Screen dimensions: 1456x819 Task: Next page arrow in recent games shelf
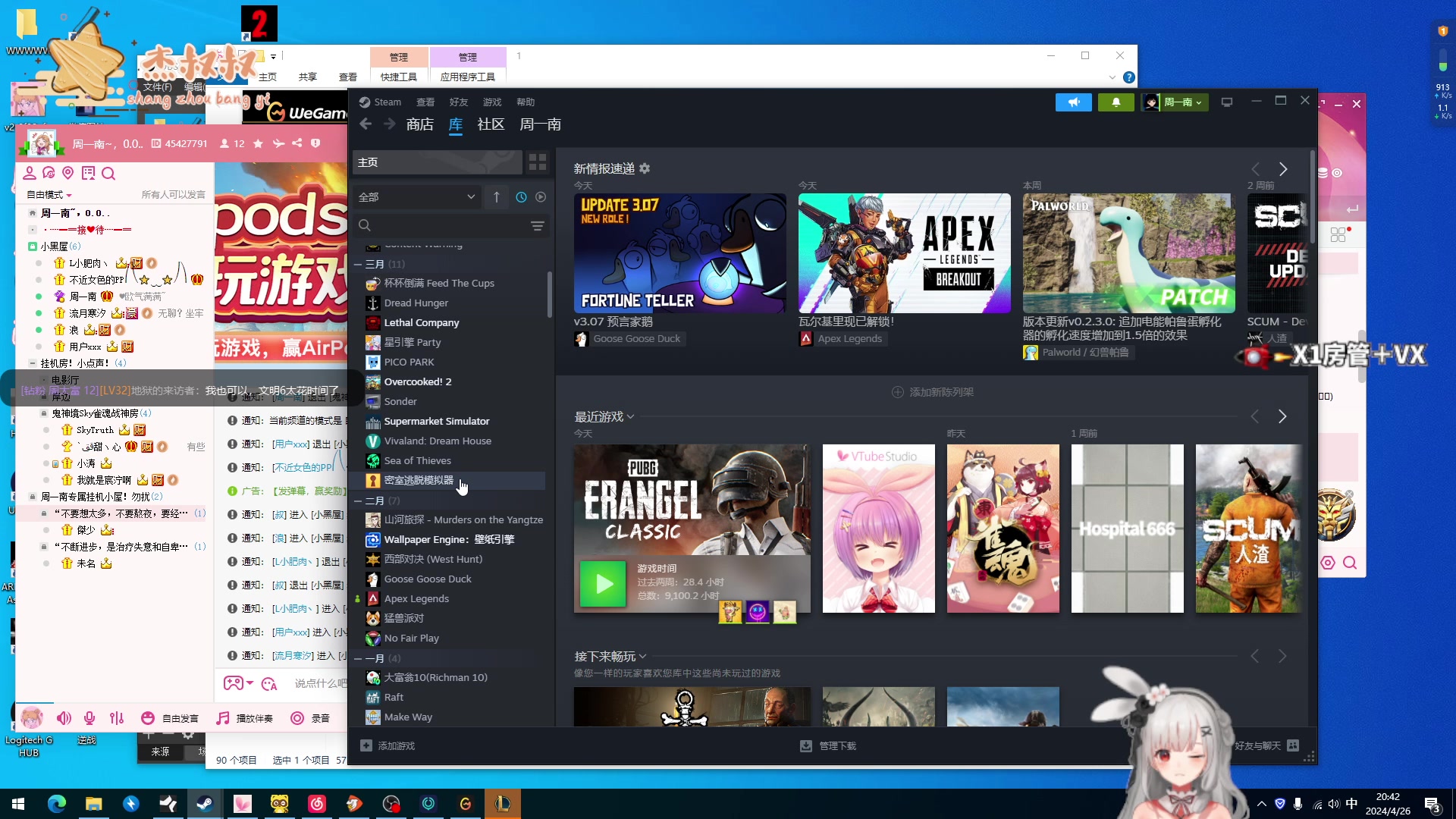pos(1282,417)
